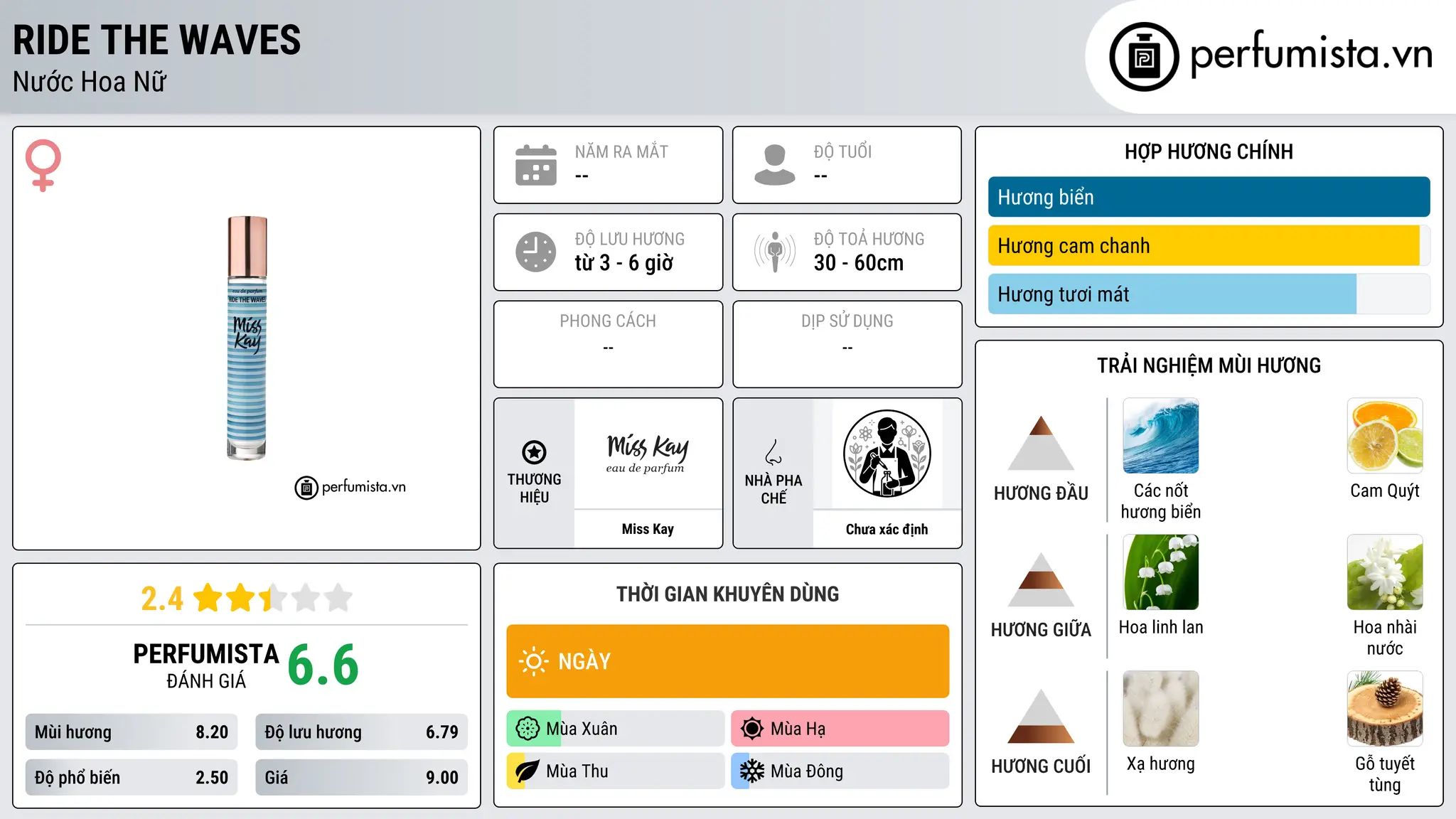Click the summer sun icon for Mùa Hạ
Screen dimensions: 1456x819
click(x=752, y=729)
